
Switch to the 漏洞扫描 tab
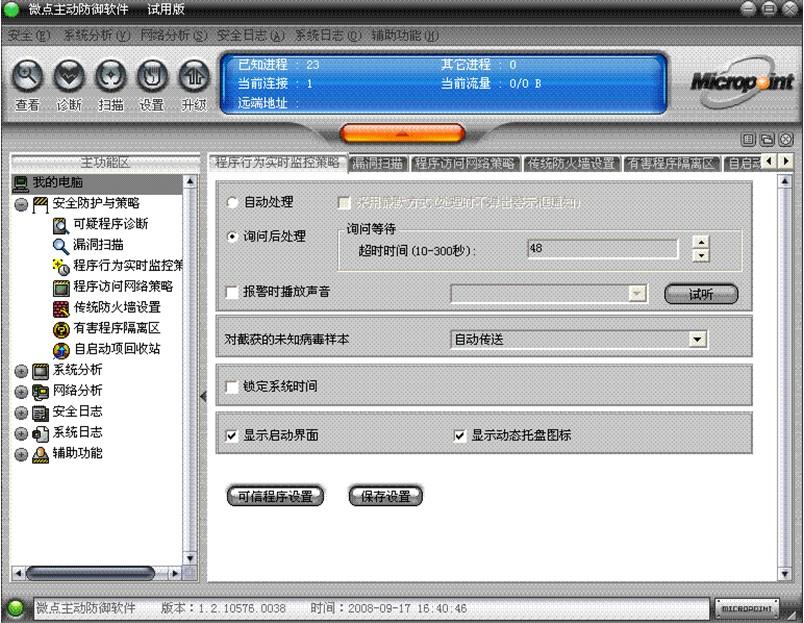(378, 164)
